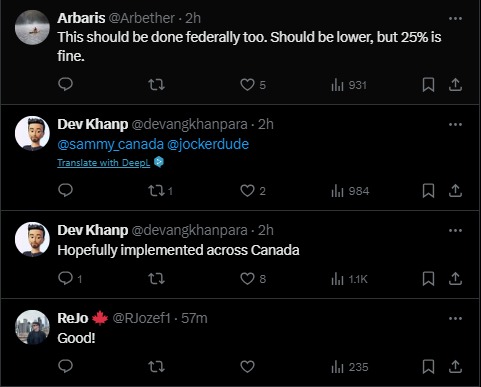Image resolution: width=481 pixels, height=387 pixels.
Task: Open @RJozef1 profile handle
Action: tap(142, 318)
